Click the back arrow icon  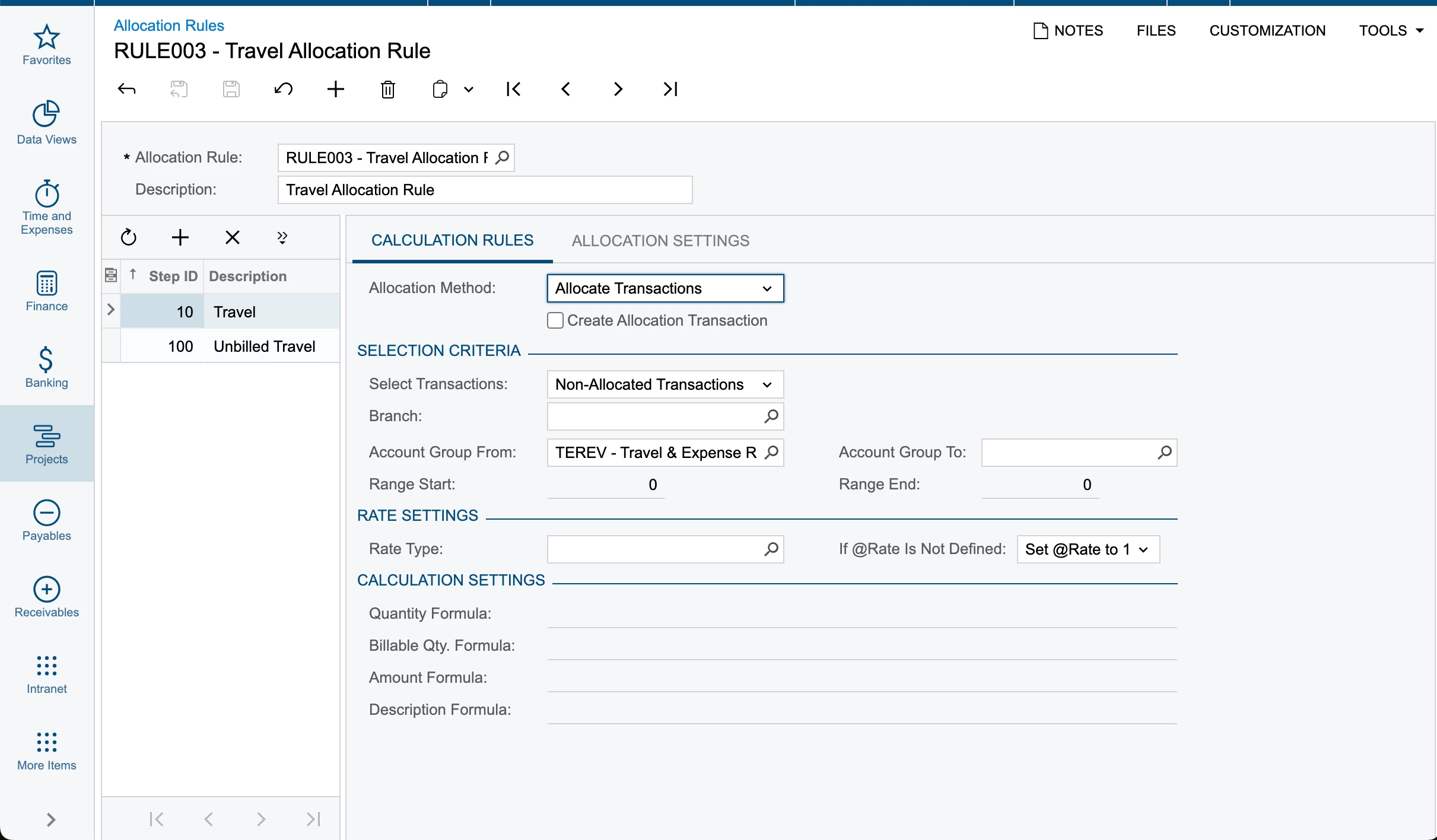click(x=126, y=90)
